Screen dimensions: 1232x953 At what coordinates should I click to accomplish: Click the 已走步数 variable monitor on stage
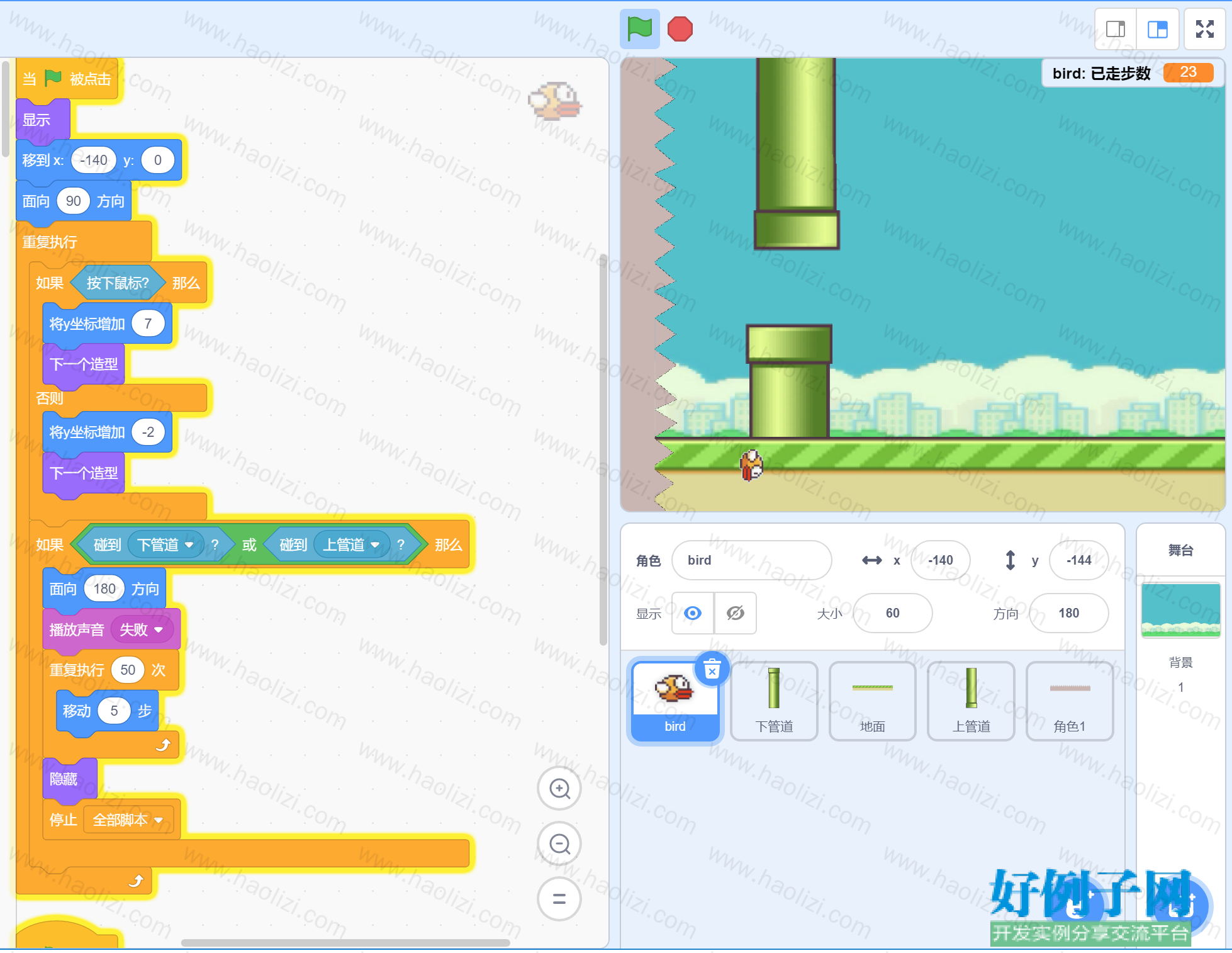(1132, 73)
